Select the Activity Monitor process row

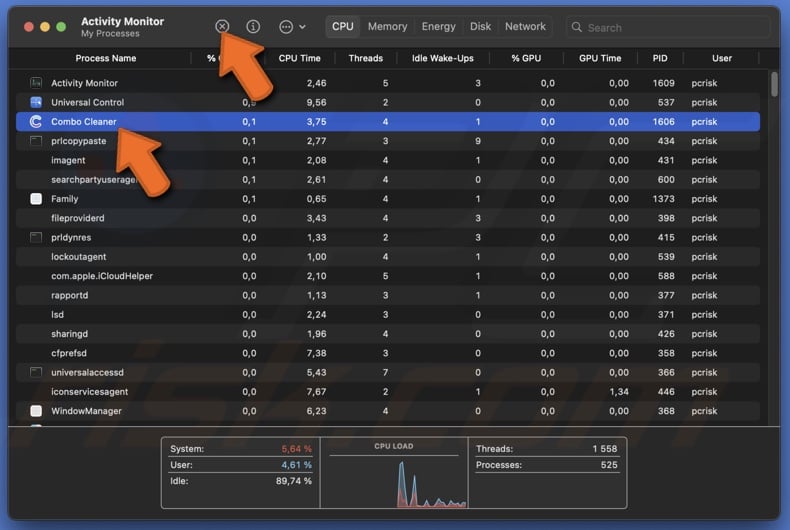coord(388,83)
